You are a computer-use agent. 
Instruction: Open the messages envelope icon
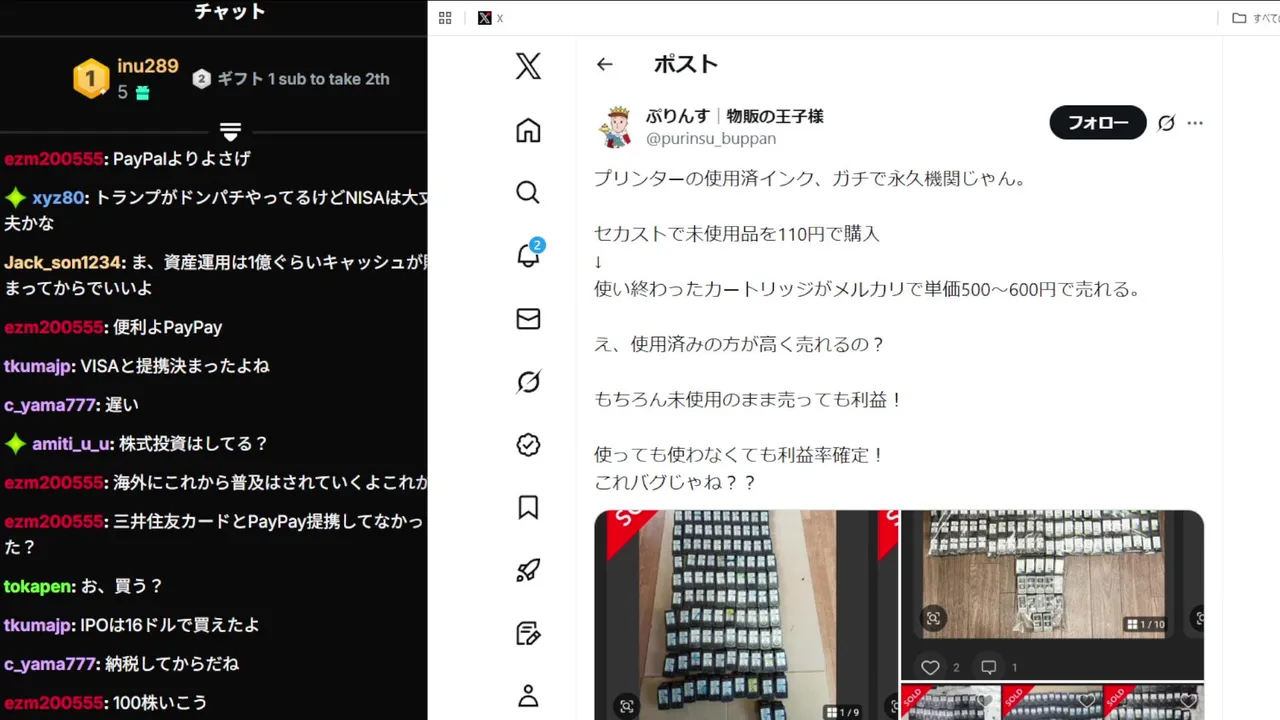528,318
